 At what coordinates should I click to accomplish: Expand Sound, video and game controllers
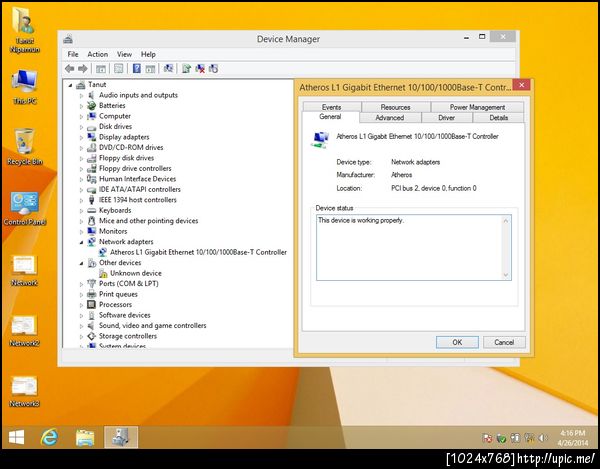(x=81, y=326)
